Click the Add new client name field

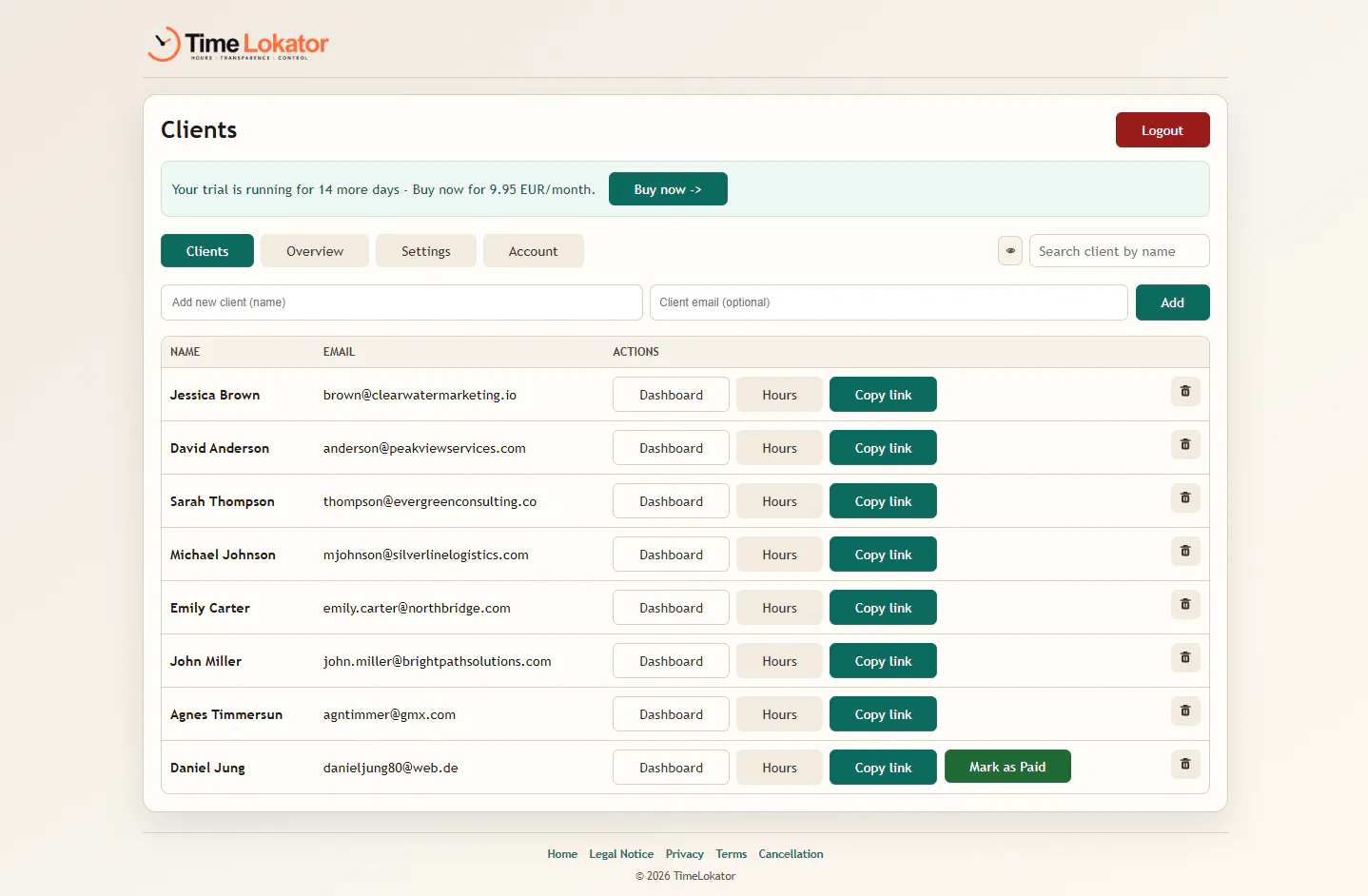click(401, 302)
